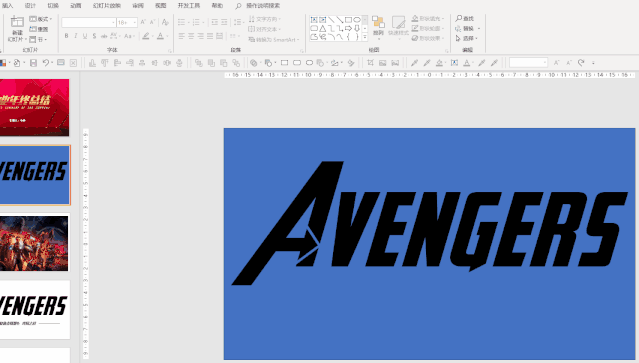Open the font size dropdown

tap(135, 22)
